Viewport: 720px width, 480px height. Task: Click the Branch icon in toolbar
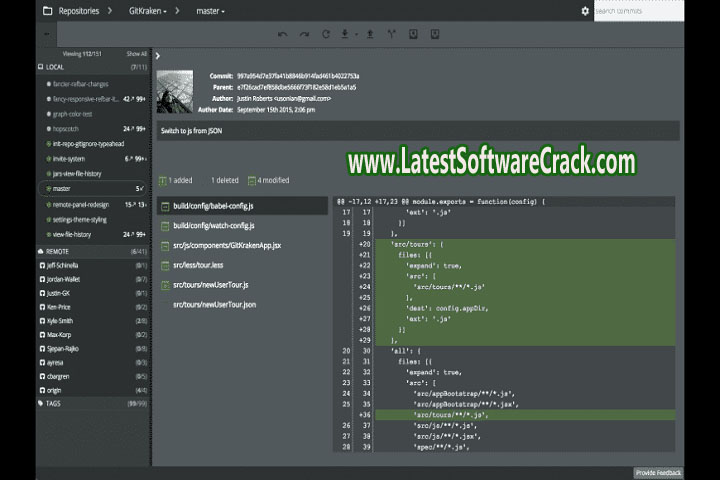click(x=391, y=34)
